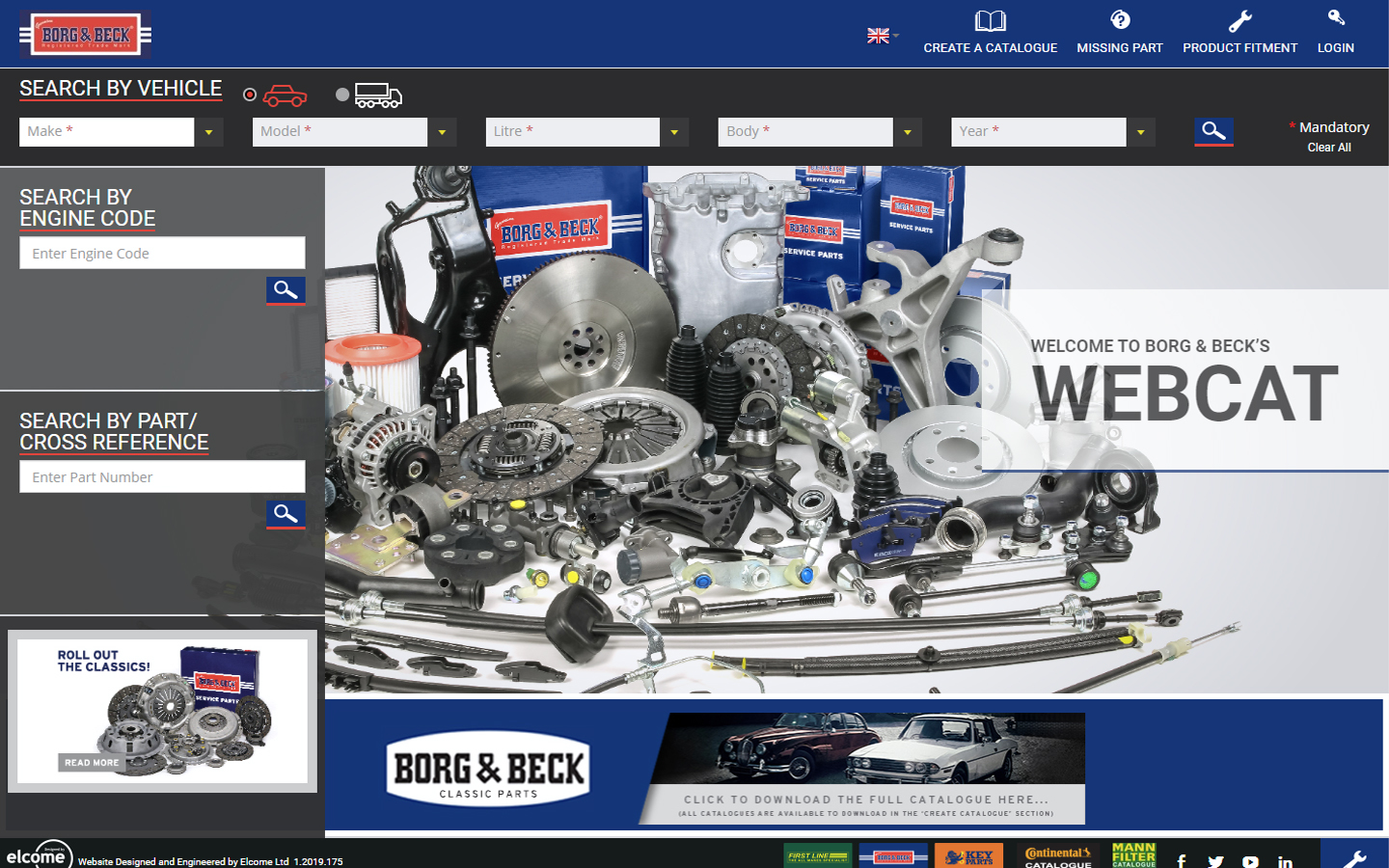The height and width of the screenshot is (868, 1389).
Task: Click 'Website Designed and Engineered by Elcome Ltd' text
Action: tap(183, 862)
